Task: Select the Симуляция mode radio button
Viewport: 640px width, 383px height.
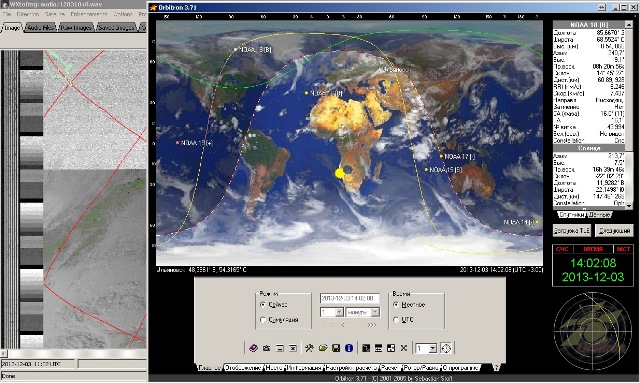Action: pyautogui.click(x=263, y=320)
